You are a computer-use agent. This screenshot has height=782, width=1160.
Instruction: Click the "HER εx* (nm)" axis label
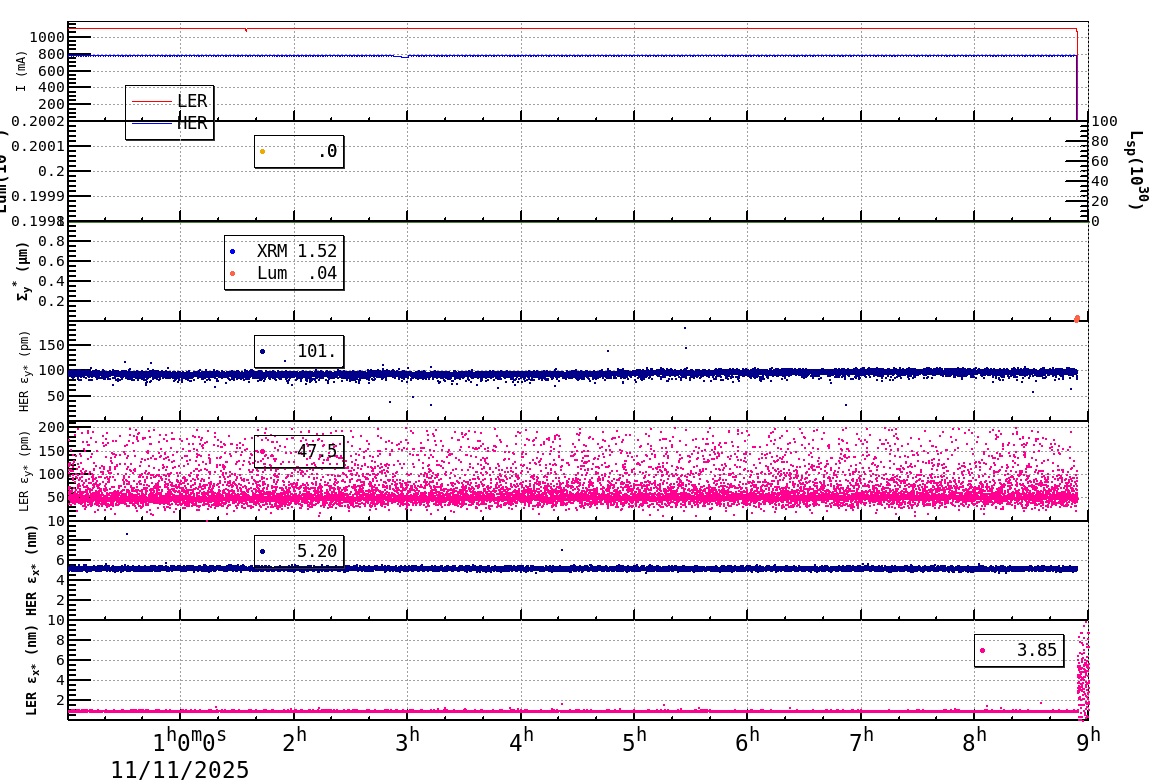pyautogui.click(x=31, y=570)
